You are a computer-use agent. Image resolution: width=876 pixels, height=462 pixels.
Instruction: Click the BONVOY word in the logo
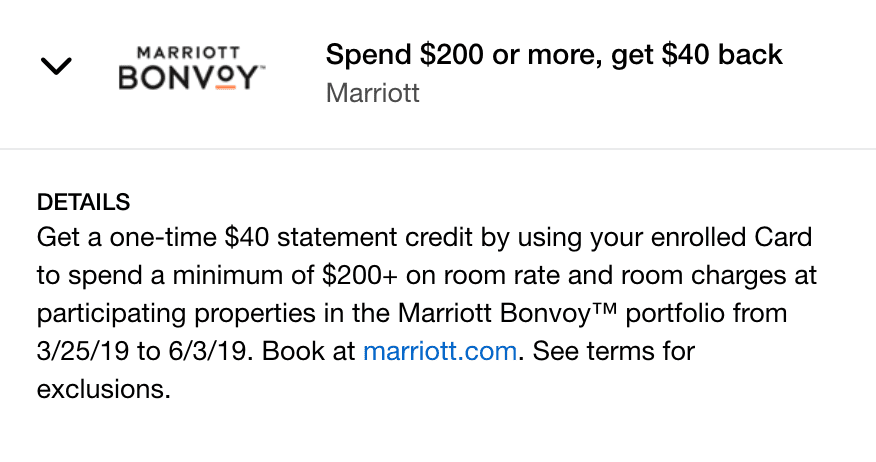(189, 78)
